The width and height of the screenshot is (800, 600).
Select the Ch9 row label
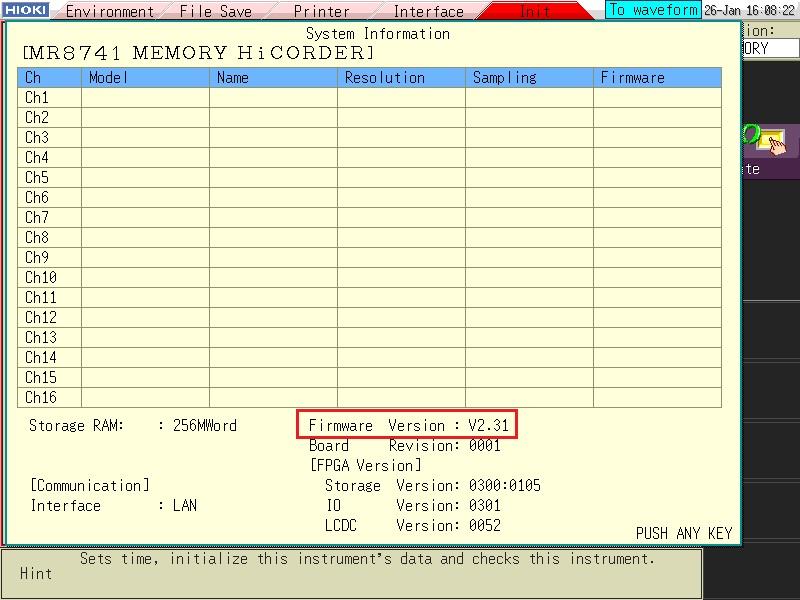click(x=37, y=257)
